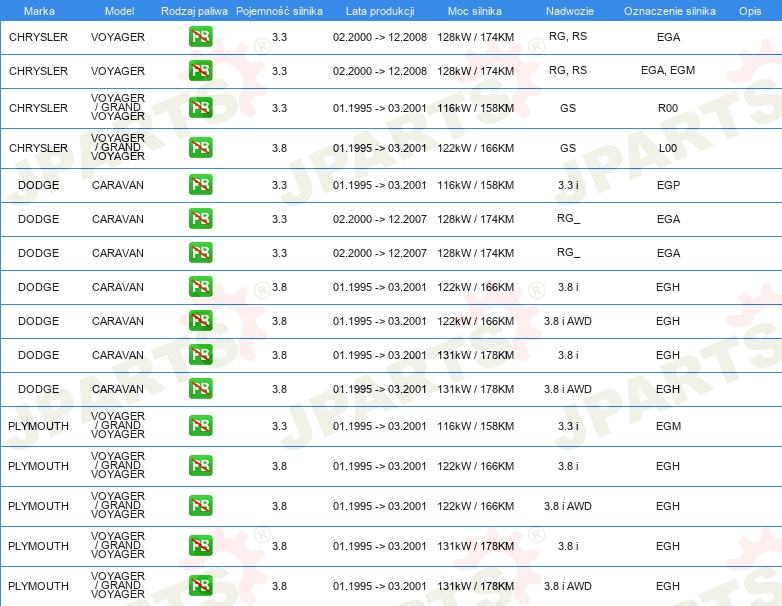782x606 pixels.
Task: Click 'GS' body cell in the R00 row
Action: pyautogui.click(x=568, y=108)
